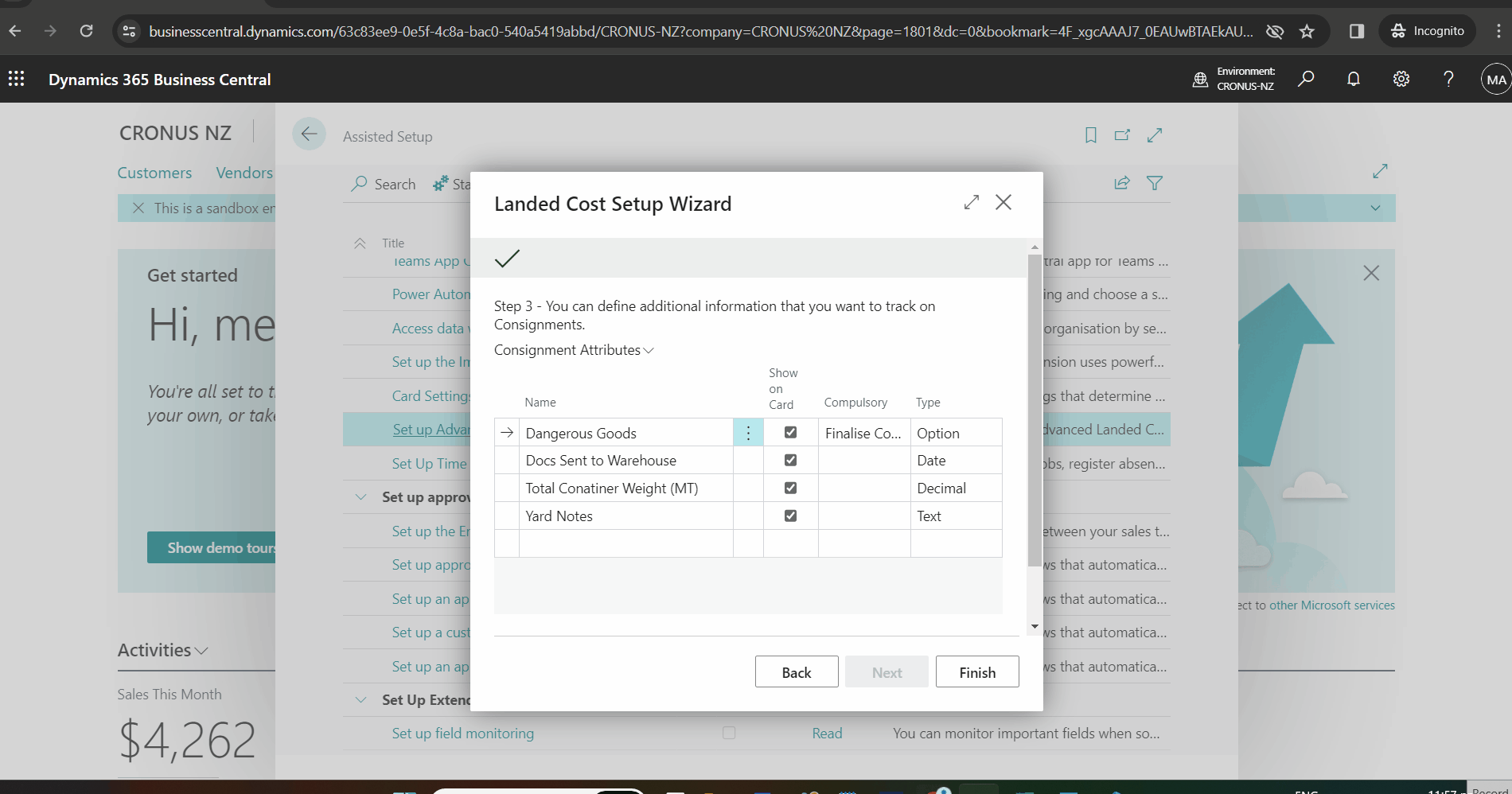This screenshot has width=1512, height=794.
Task: Open the Customers menu
Action: click(154, 173)
